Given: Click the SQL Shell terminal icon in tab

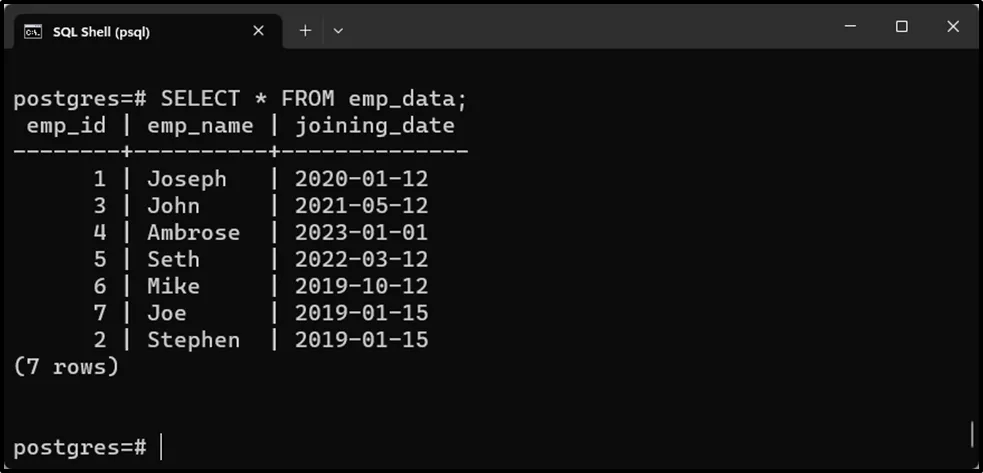Looking at the screenshot, I should [32, 31].
